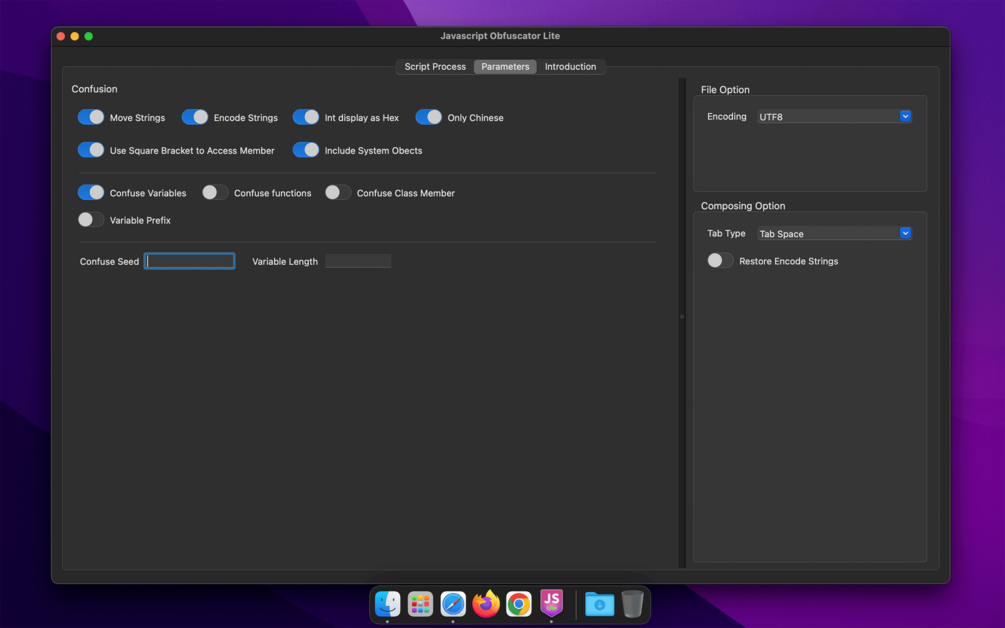Open the Introduction tab
The height and width of the screenshot is (628, 1005).
click(x=570, y=67)
